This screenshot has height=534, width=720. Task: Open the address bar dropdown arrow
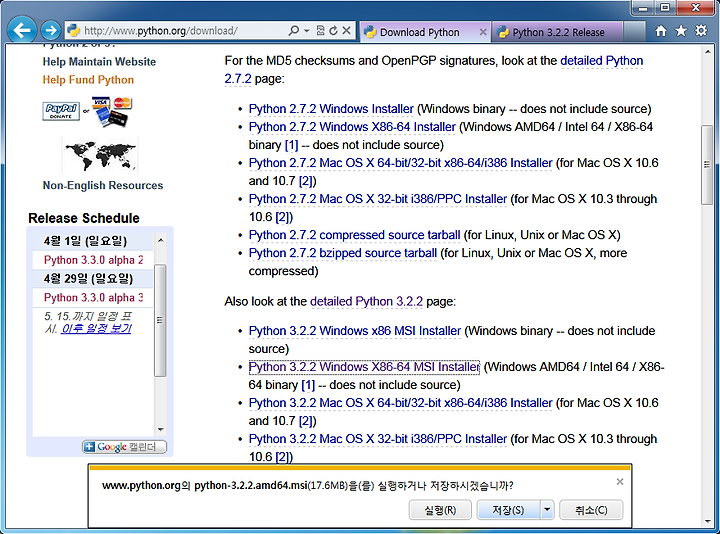pos(306,30)
